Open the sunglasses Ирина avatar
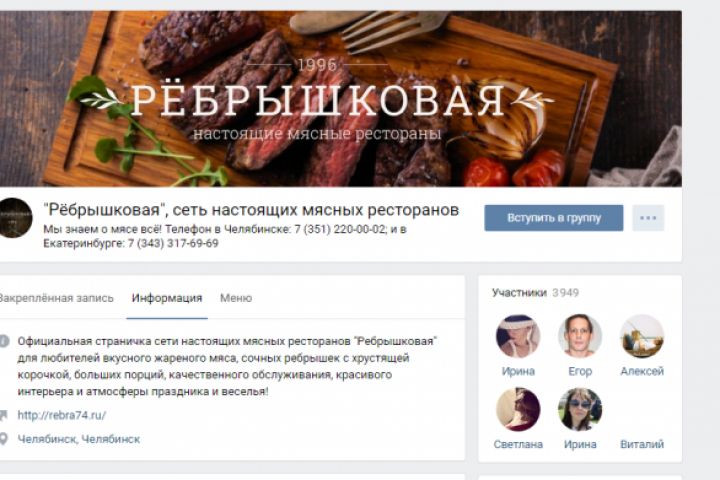This screenshot has width=720, height=480. click(580, 409)
